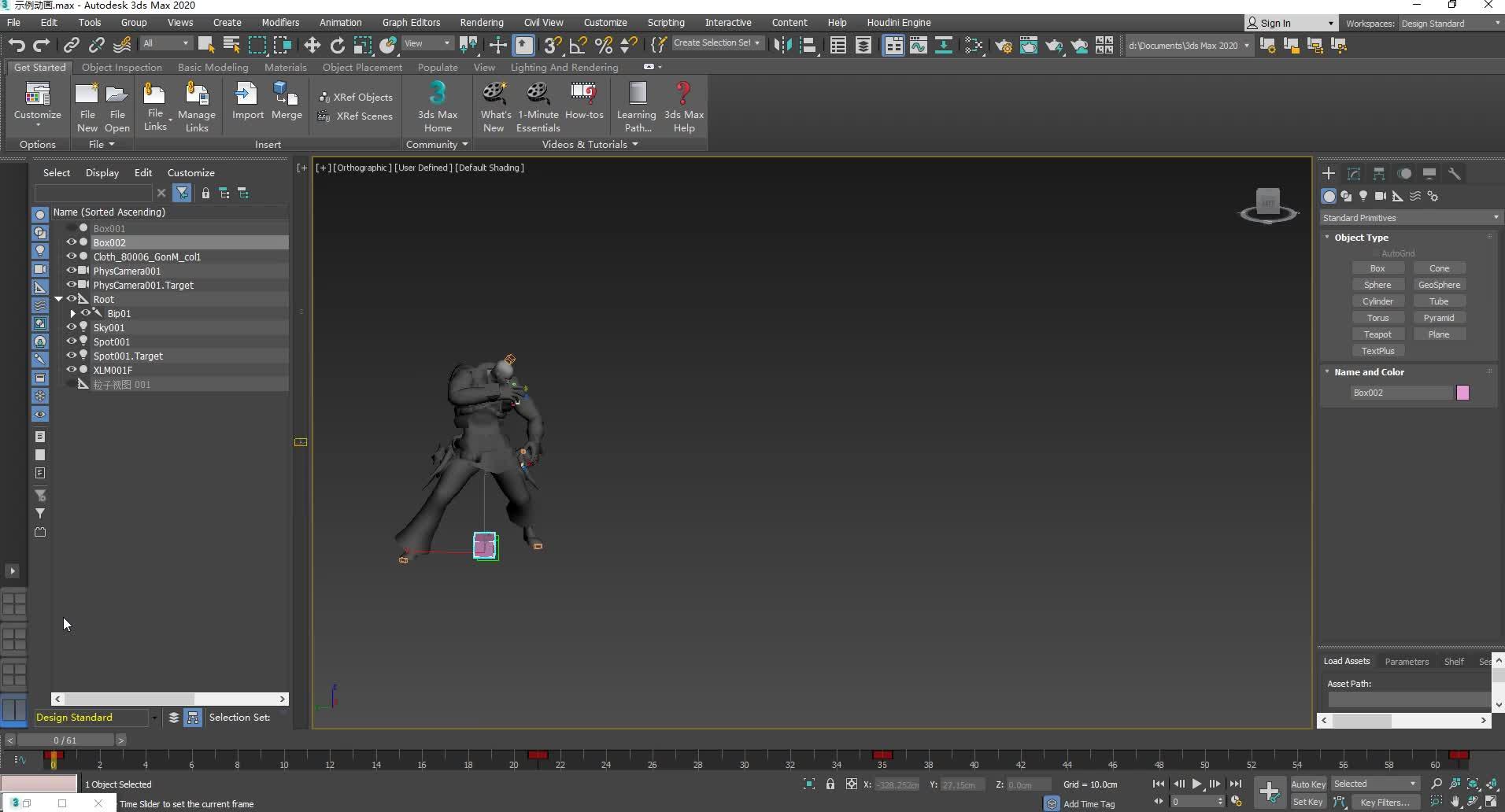Screen dimensions: 1505x812
Task: Open the Modifiers menu
Action: tap(280, 22)
